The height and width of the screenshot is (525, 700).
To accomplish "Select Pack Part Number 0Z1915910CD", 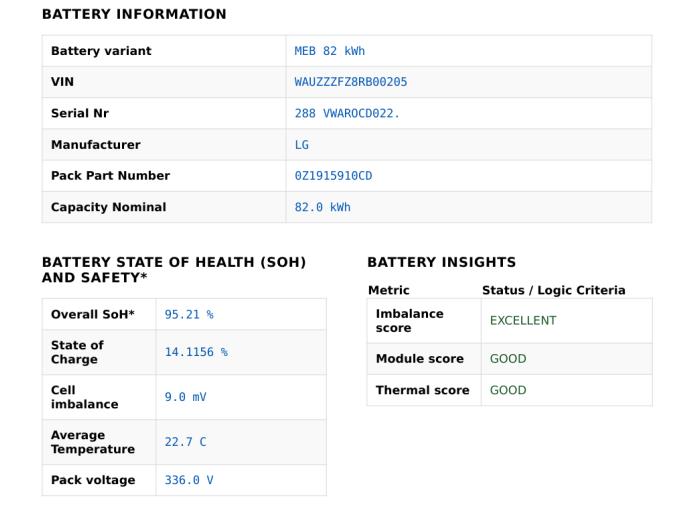I will (333, 176).
